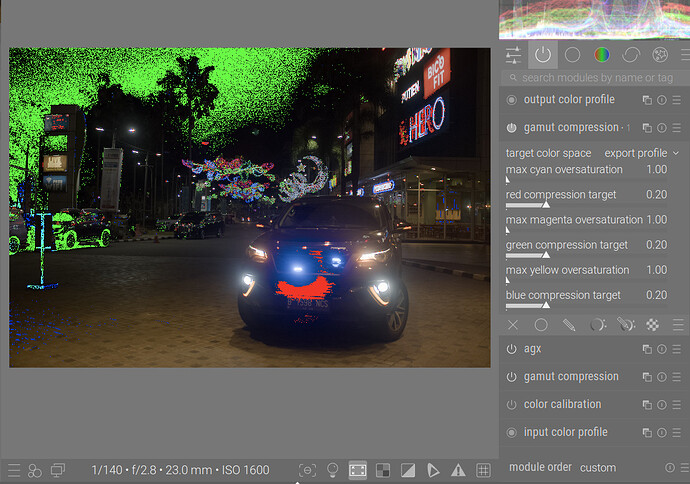Expand the input color profile module
Image resolution: width=690 pixels, height=484 pixels.
565,433
